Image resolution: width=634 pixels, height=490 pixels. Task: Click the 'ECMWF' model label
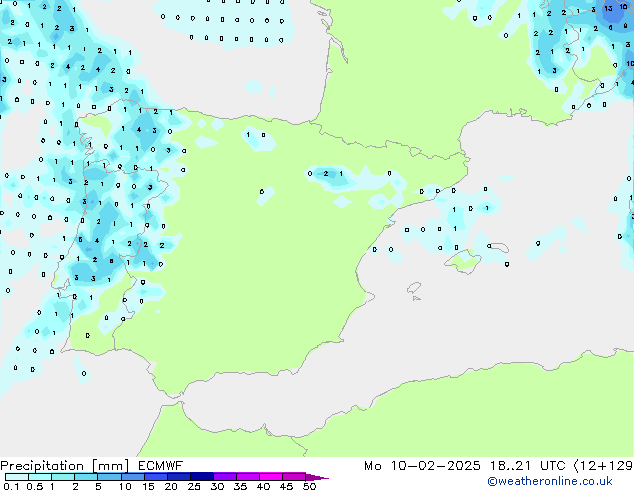point(161,466)
